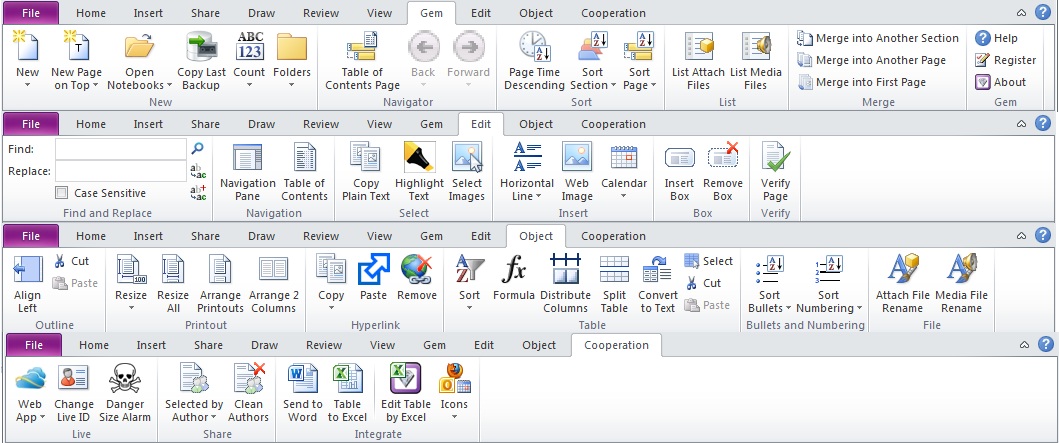
Task: Click the Register button
Action: pos(1005,60)
